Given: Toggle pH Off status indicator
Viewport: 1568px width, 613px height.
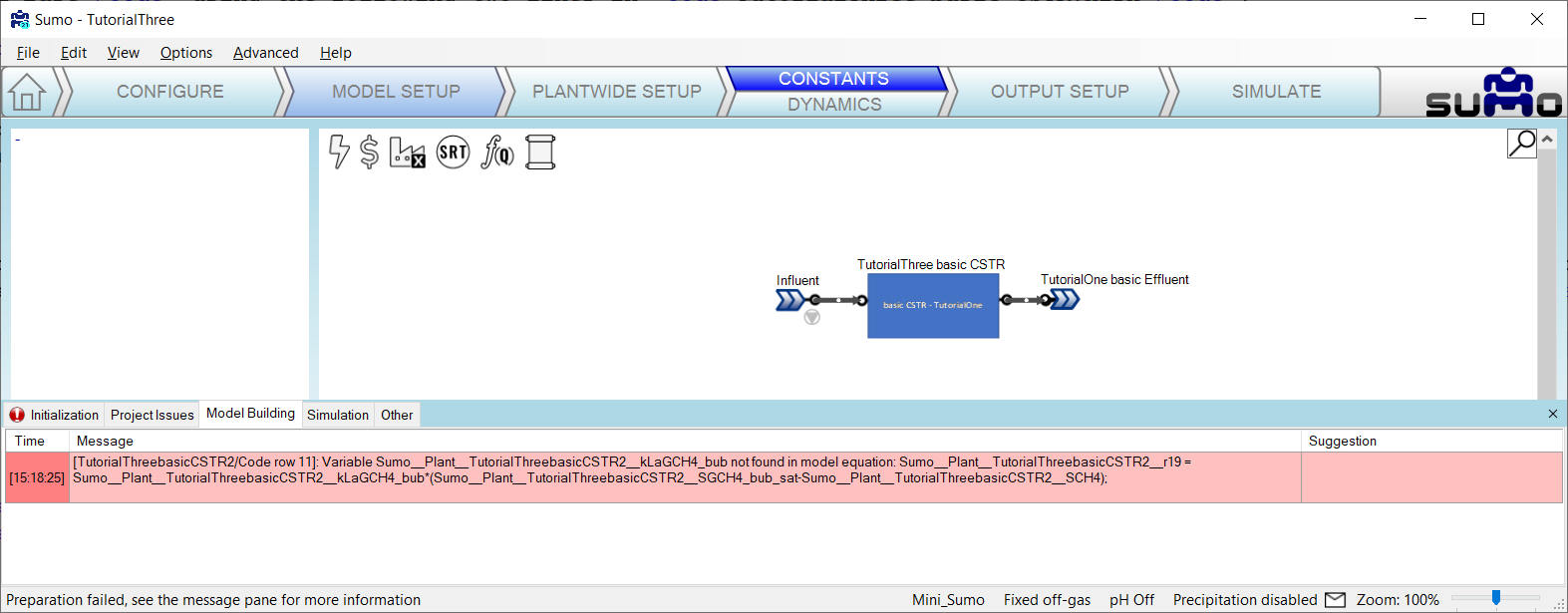Looking at the screenshot, I should tap(1131, 600).
